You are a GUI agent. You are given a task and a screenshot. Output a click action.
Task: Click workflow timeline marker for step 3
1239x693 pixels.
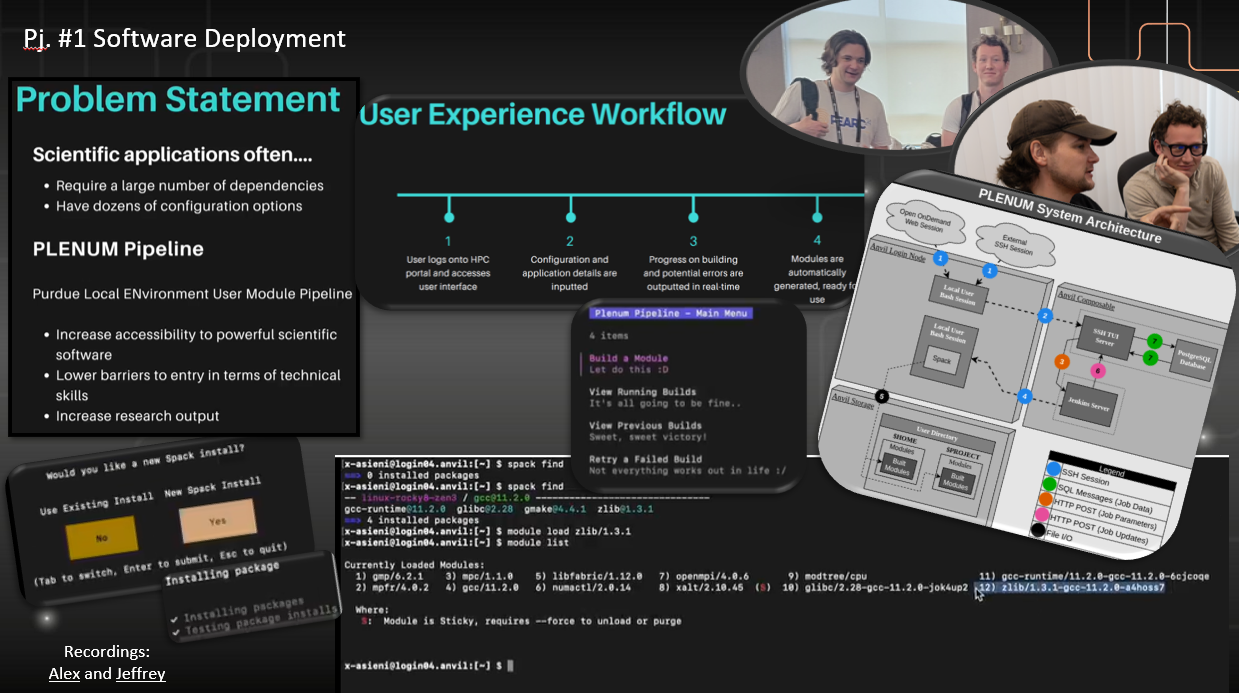(693, 215)
